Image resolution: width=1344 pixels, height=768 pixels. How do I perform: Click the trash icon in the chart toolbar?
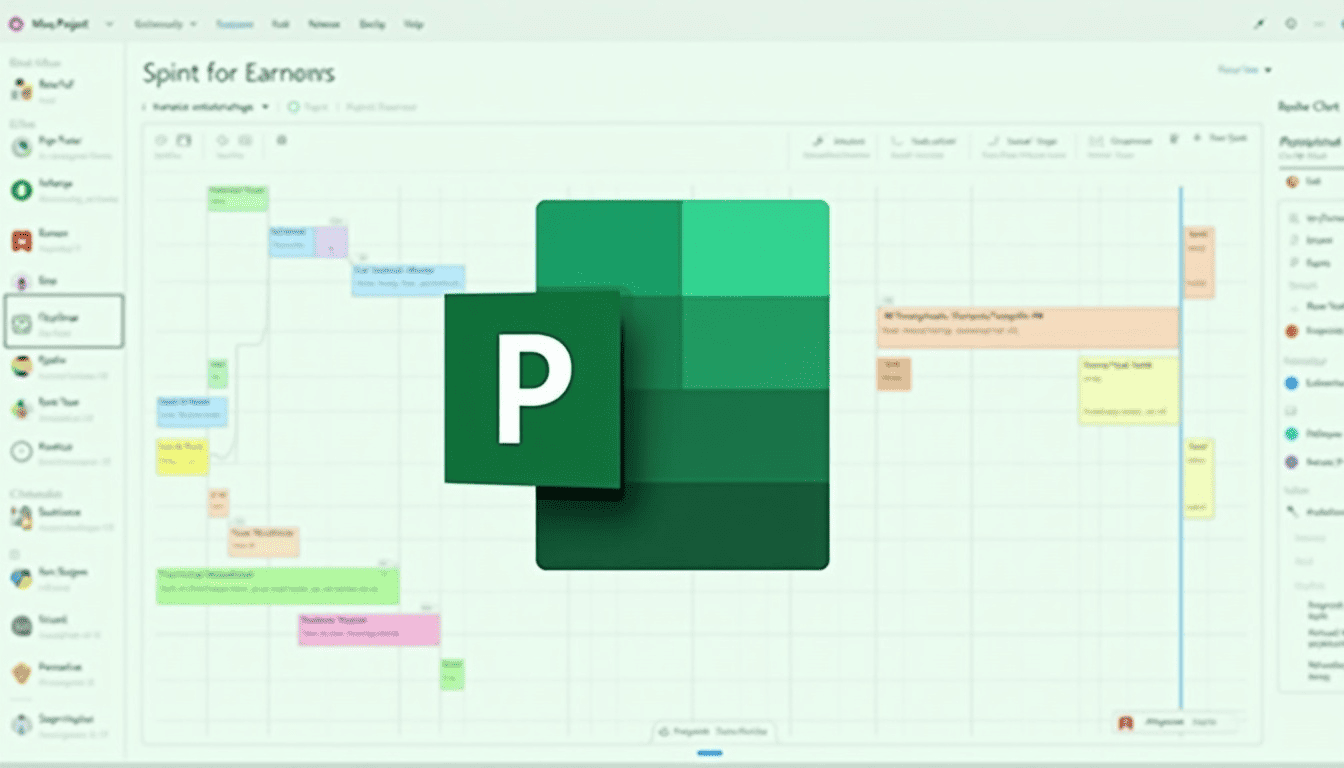pos(1175,140)
